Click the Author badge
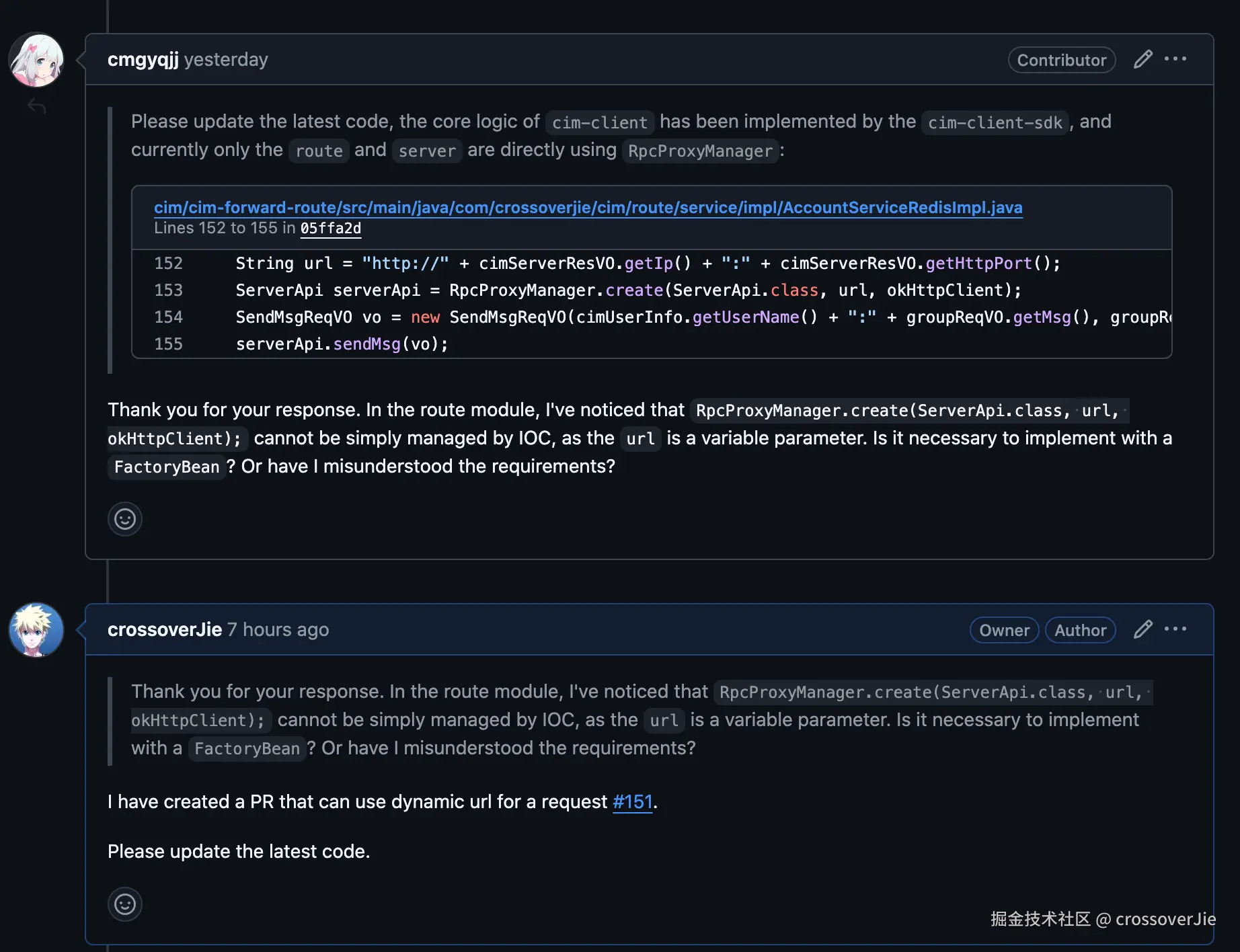Screen dimensions: 1240x952 point(1080,631)
